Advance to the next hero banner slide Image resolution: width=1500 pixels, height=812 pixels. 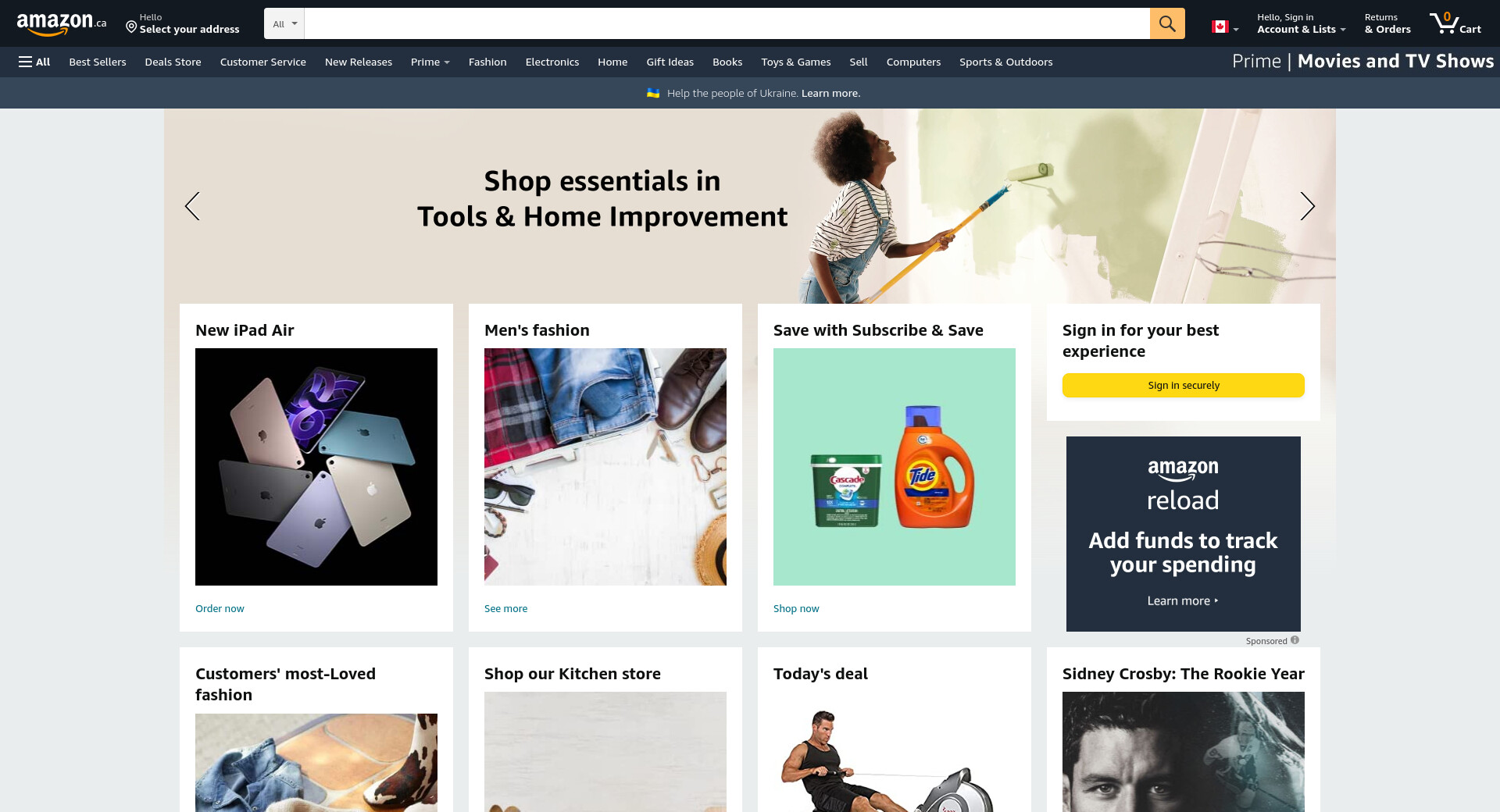pyautogui.click(x=1307, y=206)
